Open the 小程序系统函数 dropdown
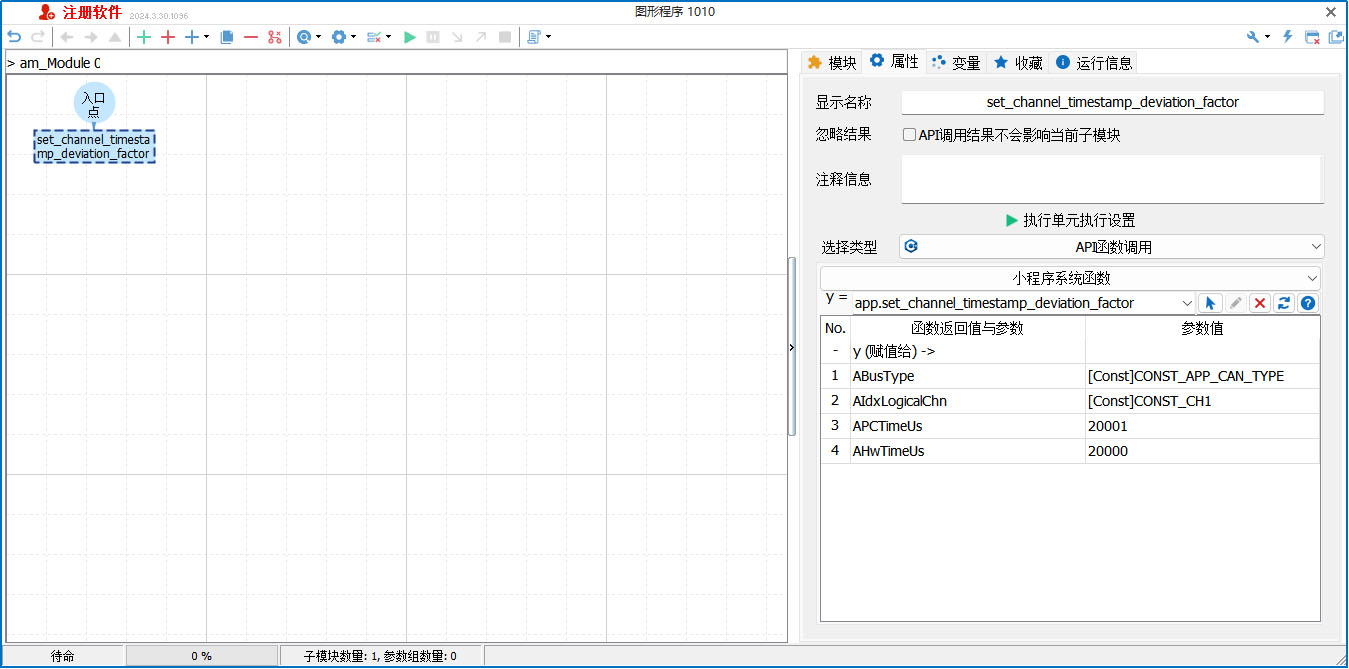 click(x=1070, y=278)
